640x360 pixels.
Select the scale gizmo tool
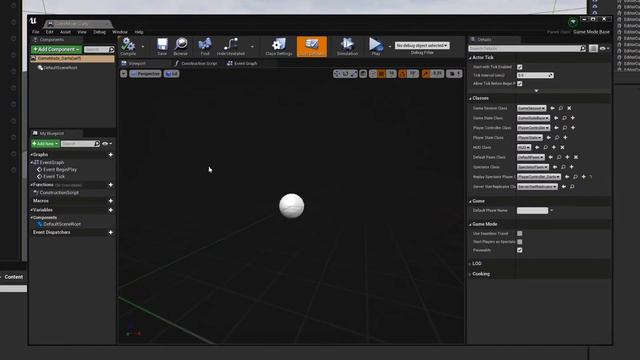point(353,73)
